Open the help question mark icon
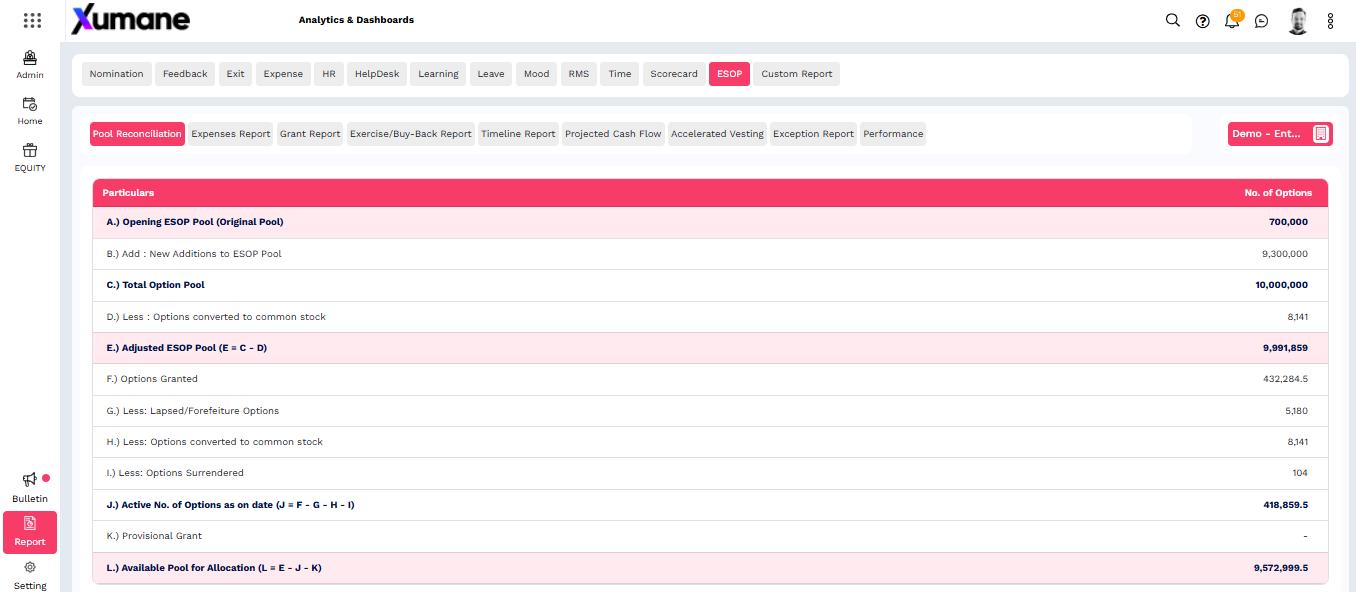Image resolution: width=1356 pixels, height=592 pixels. pos(1202,21)
